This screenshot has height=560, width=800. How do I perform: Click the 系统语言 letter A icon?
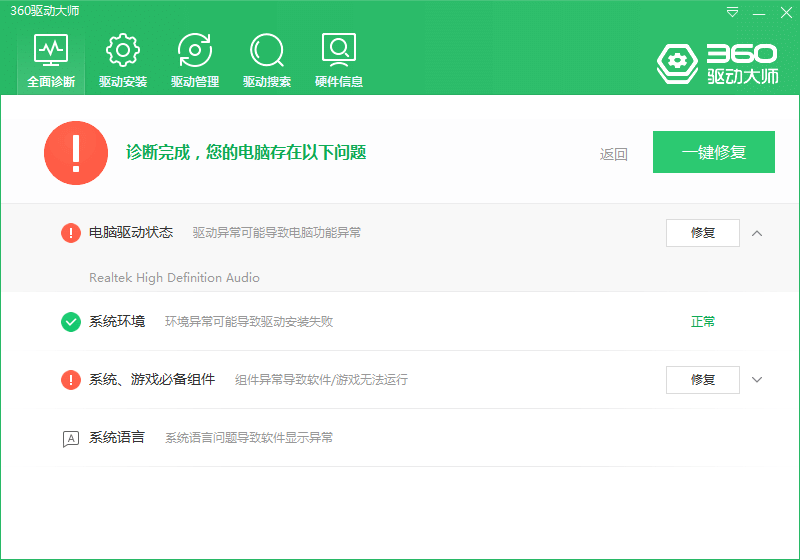71,438
